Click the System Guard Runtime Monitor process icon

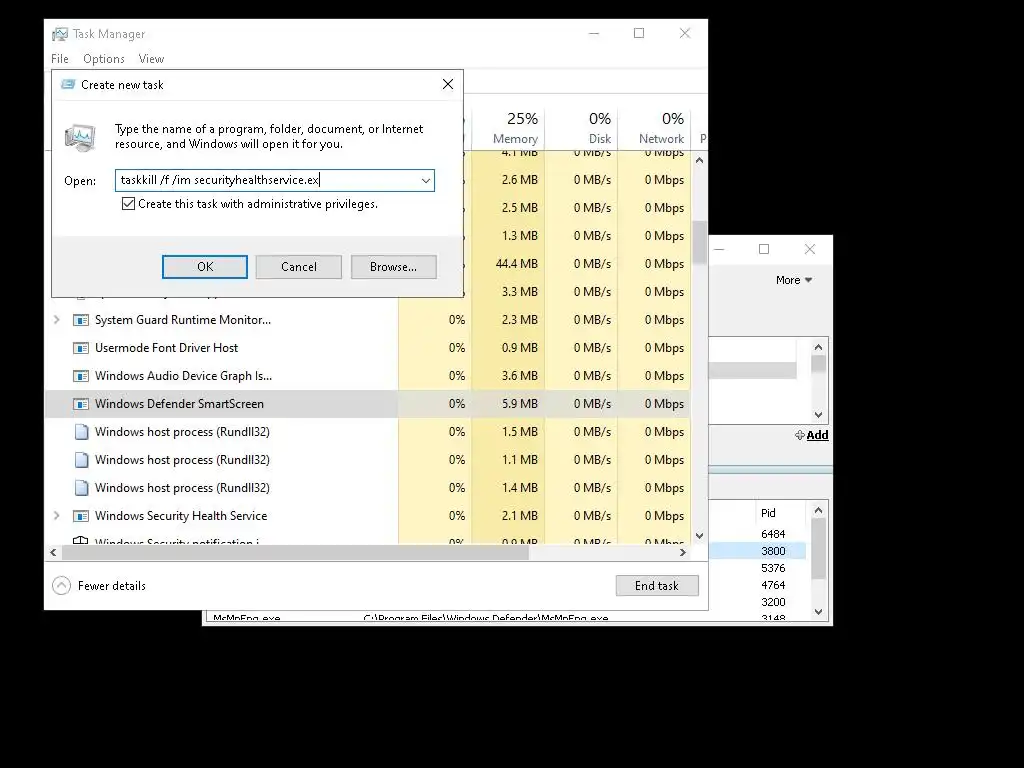coord(80,320)
